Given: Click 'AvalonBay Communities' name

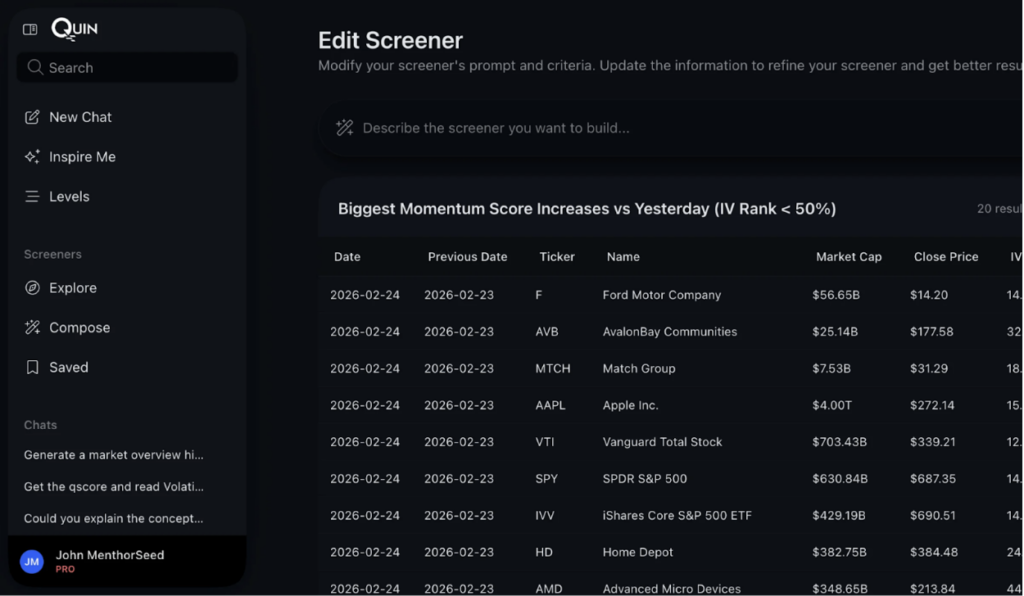Looking at the screenshot, I should coord(669,332).
